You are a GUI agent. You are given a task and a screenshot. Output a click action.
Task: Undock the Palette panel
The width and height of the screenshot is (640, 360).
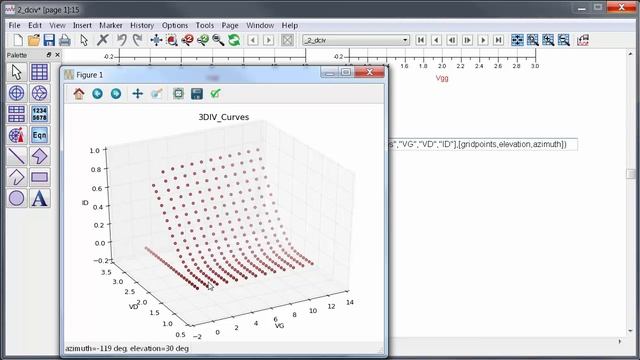pyautogui.click(x=49, y=55)
